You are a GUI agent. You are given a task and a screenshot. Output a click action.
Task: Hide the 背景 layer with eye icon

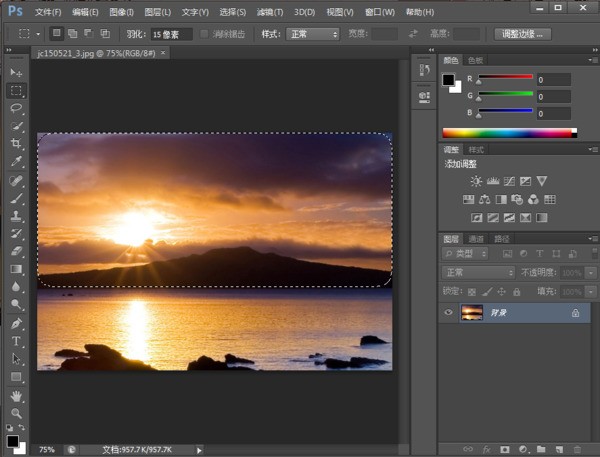tap(447, 313)
